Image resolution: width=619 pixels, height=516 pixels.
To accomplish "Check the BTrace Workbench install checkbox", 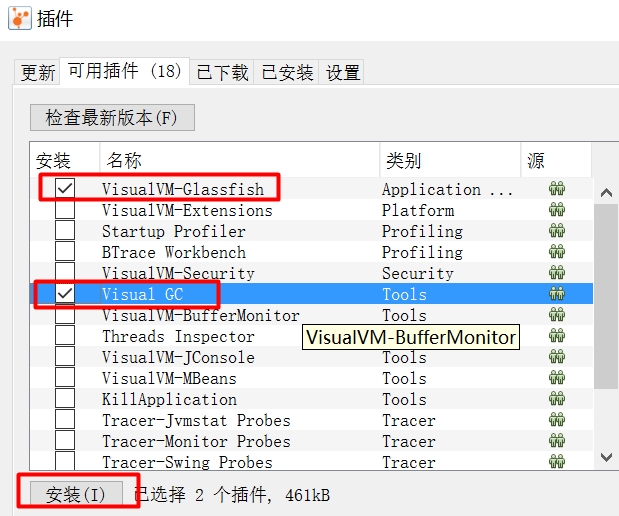I will pos(65,251).
